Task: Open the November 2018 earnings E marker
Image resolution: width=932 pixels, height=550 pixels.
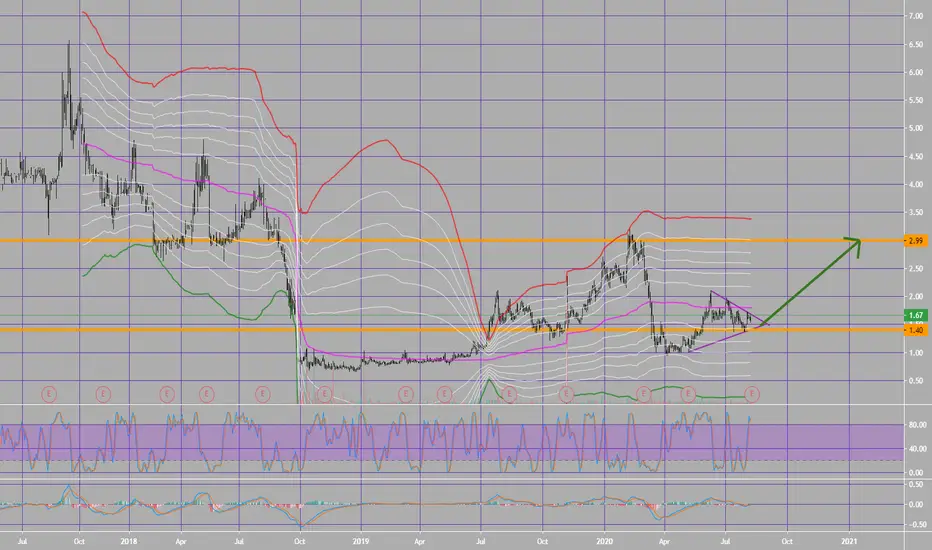Action: tap(324, 394)
